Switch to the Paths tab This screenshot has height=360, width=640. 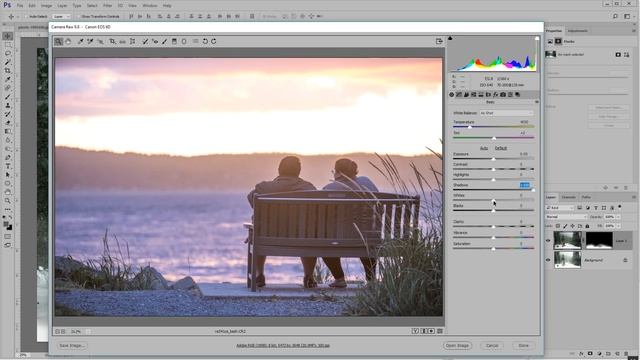pos(586,197)
